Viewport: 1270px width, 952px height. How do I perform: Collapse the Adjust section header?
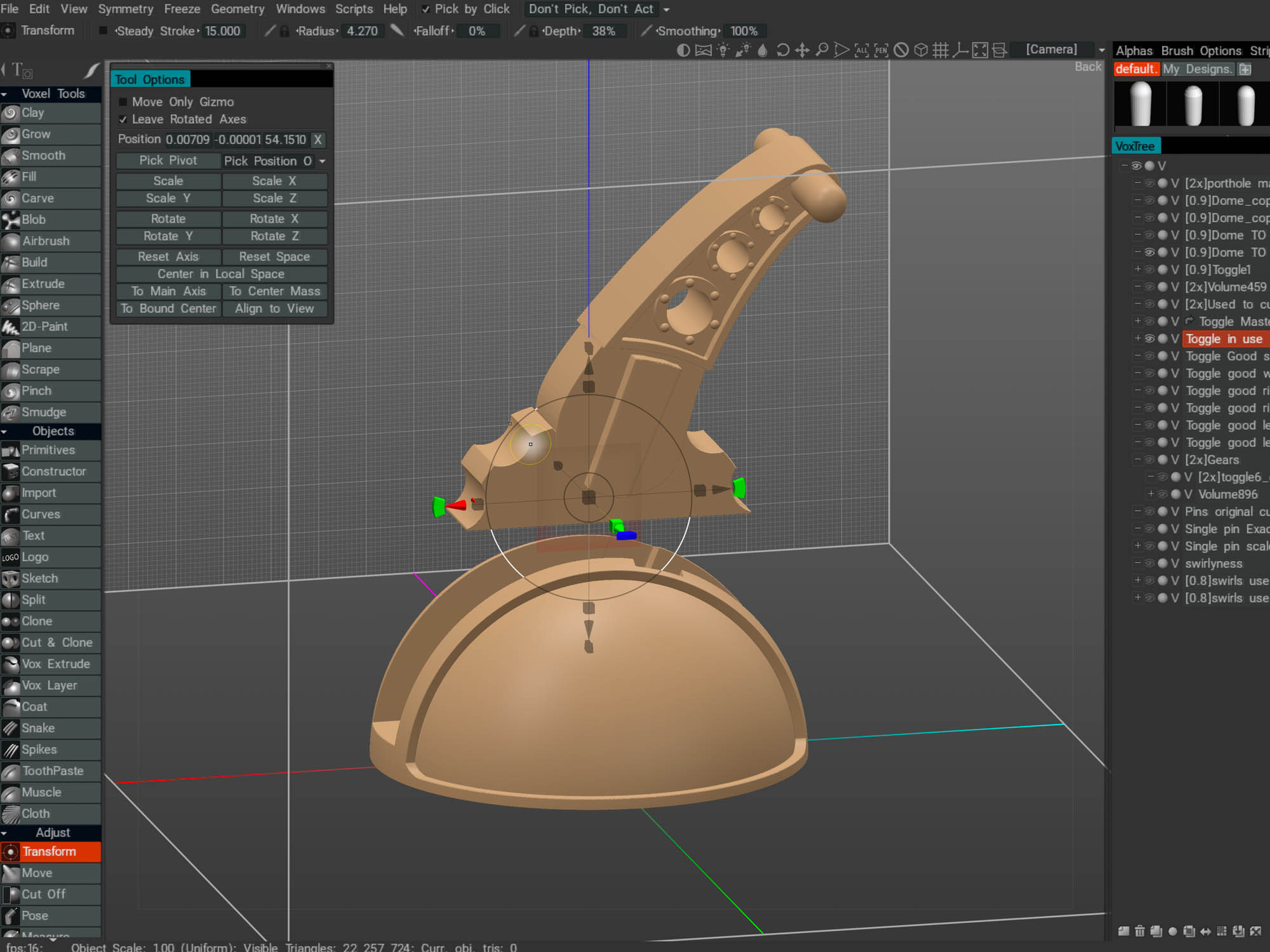[4, 833]
